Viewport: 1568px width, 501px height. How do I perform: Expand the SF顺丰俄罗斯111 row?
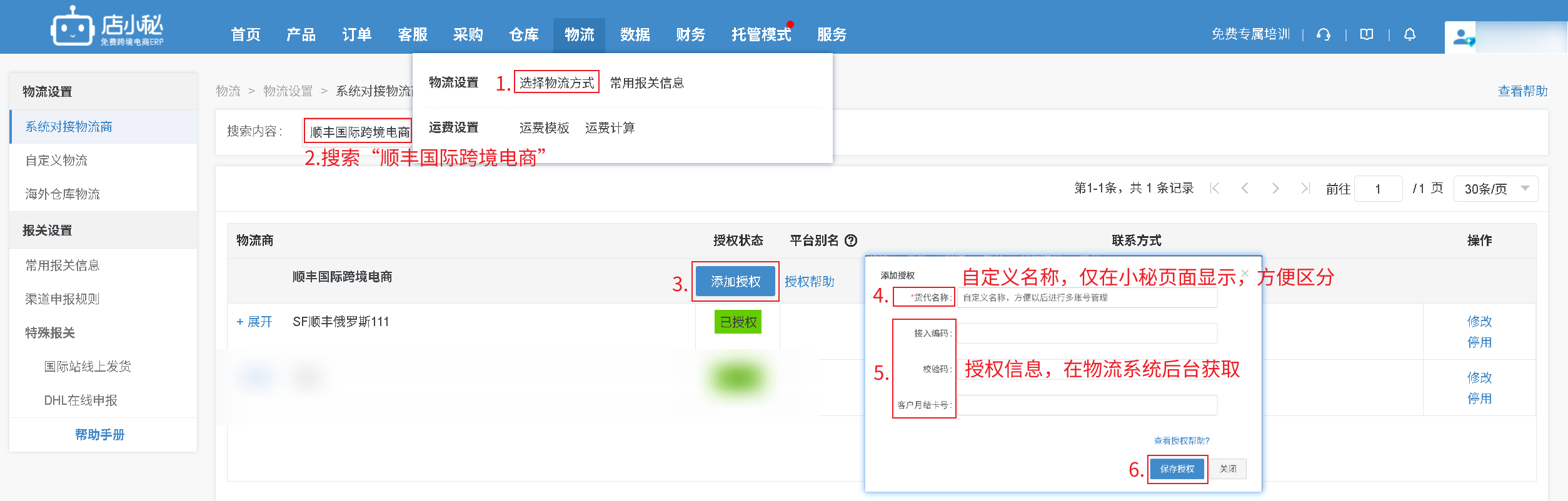click(254, 322)
